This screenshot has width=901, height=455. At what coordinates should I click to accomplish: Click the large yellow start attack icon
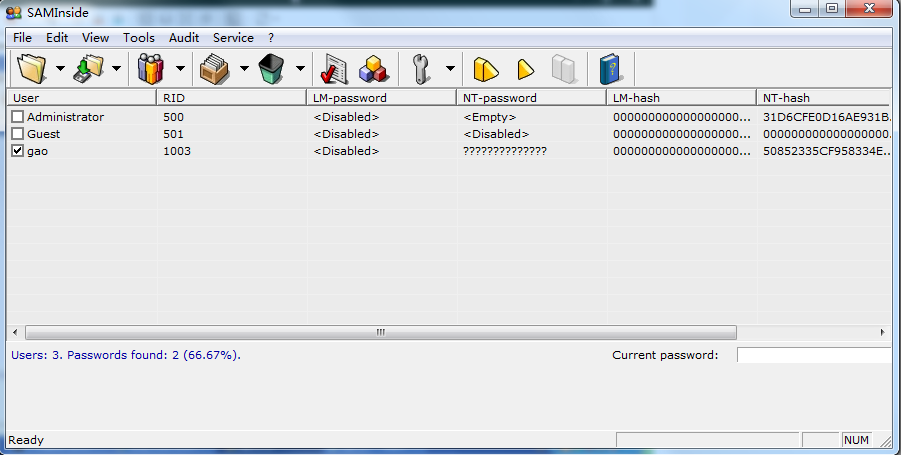point(486,70)
